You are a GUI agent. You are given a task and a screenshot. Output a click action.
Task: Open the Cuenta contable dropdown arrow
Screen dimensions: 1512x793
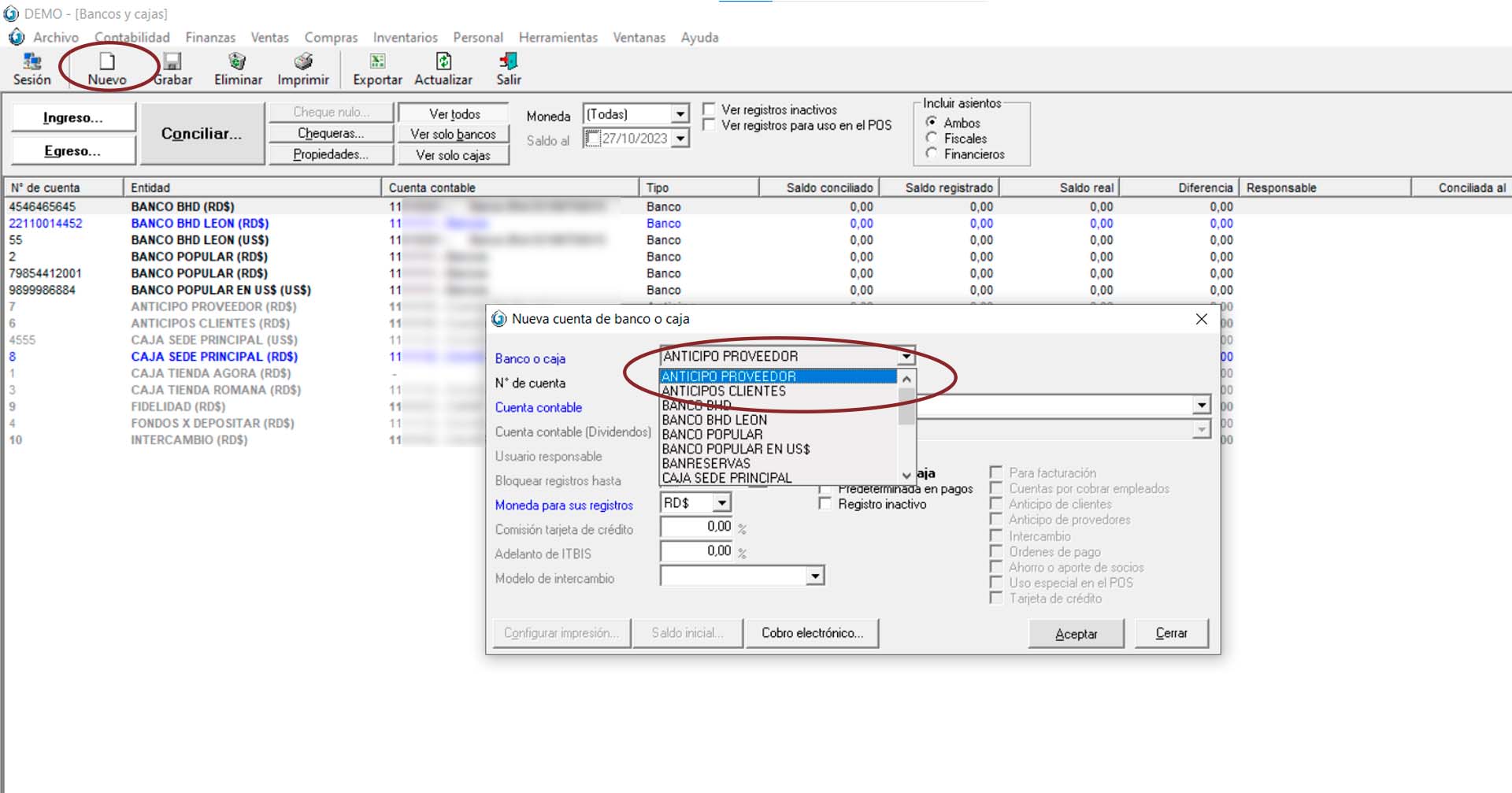pos(1201,406)
